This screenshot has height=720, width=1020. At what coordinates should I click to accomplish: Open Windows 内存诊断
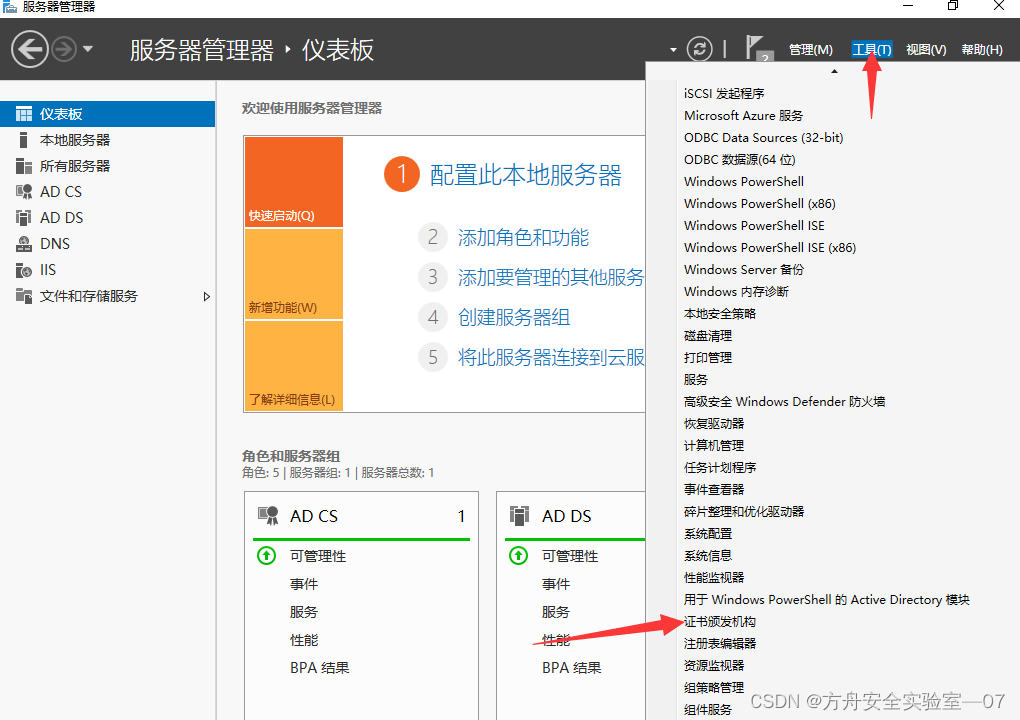tap(736, 292)
